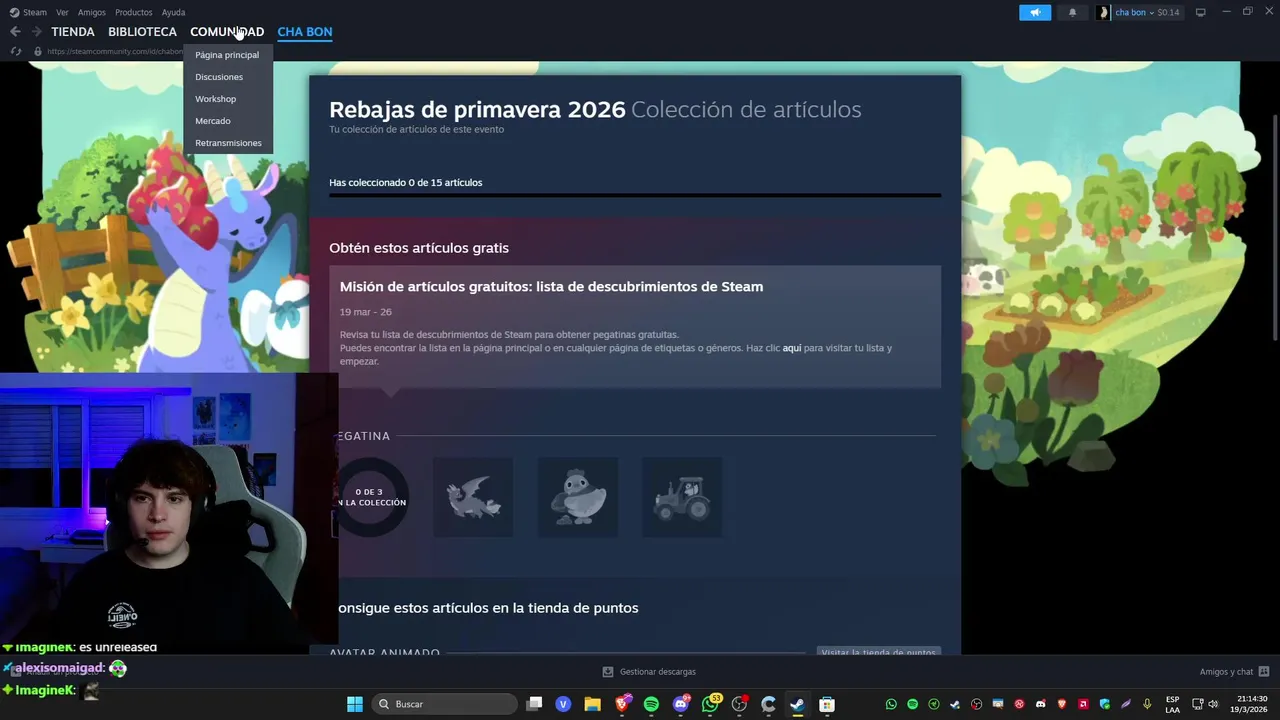Screen dimensions: 1280x720
Task: Click the Spotify system tray icon
Action: (912, 704)
